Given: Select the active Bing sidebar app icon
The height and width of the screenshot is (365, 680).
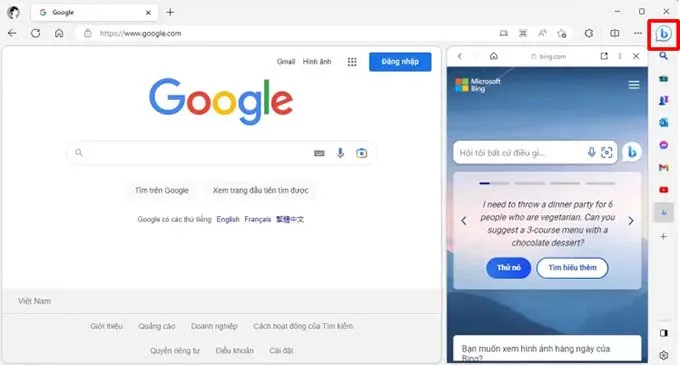Looking at the screenshot, I should [x=664, y=212].
